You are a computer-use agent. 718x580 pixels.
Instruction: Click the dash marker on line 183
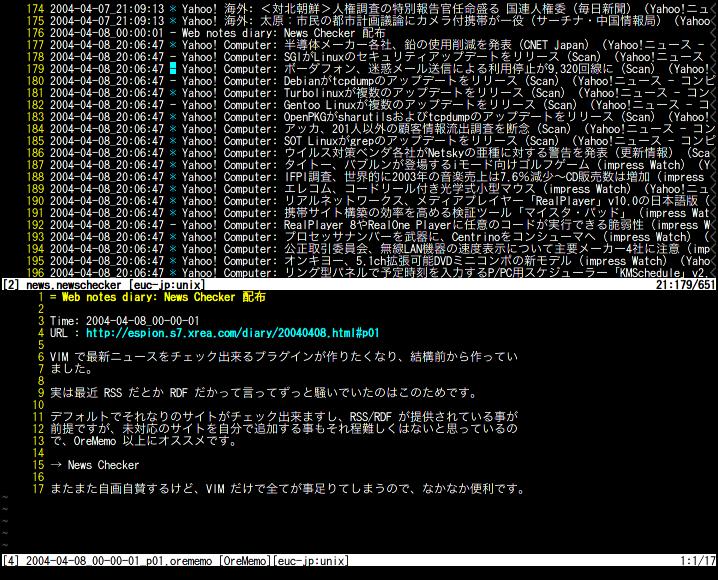tap(173, 118)
